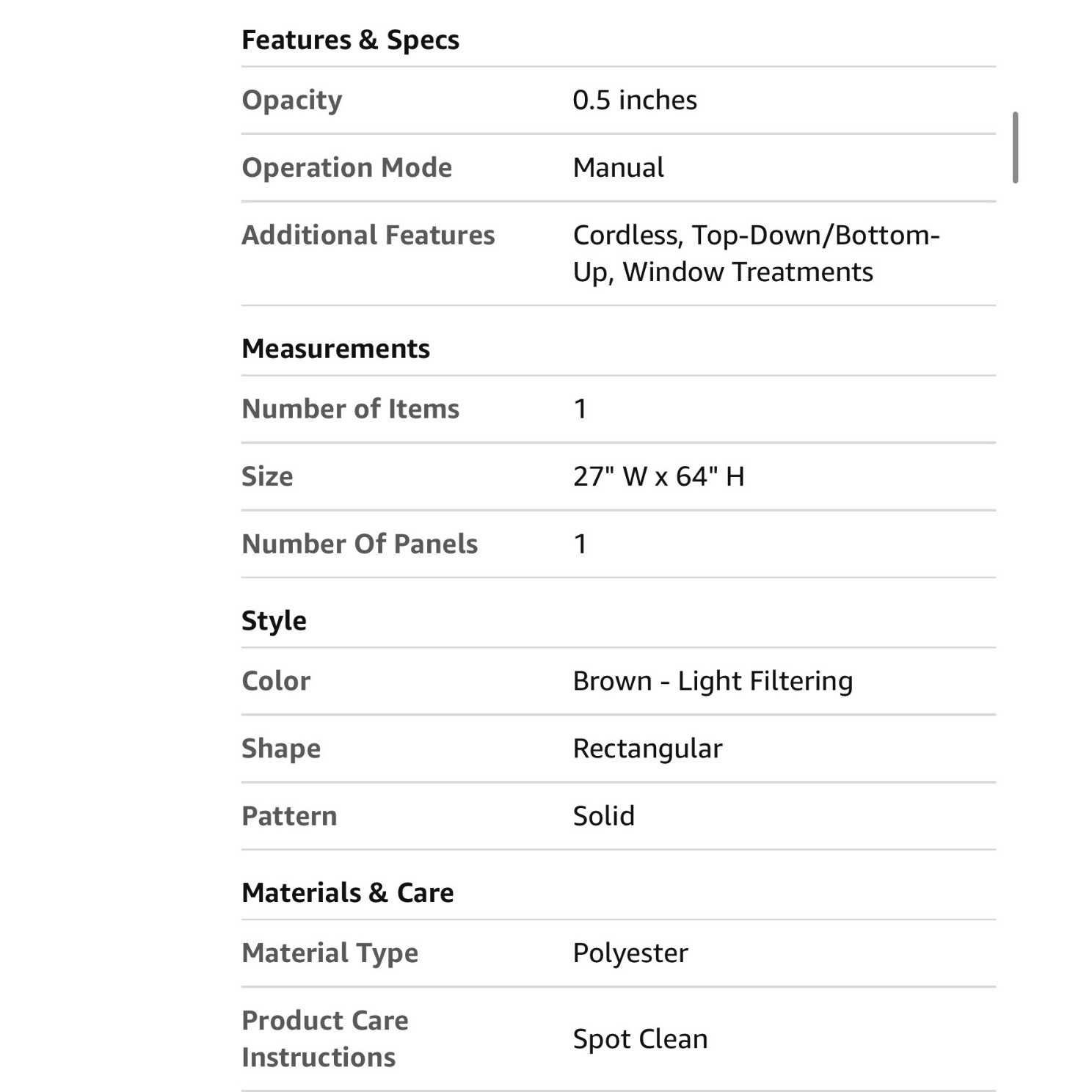
Task: Select the Size row label
Action: [267, 476]
